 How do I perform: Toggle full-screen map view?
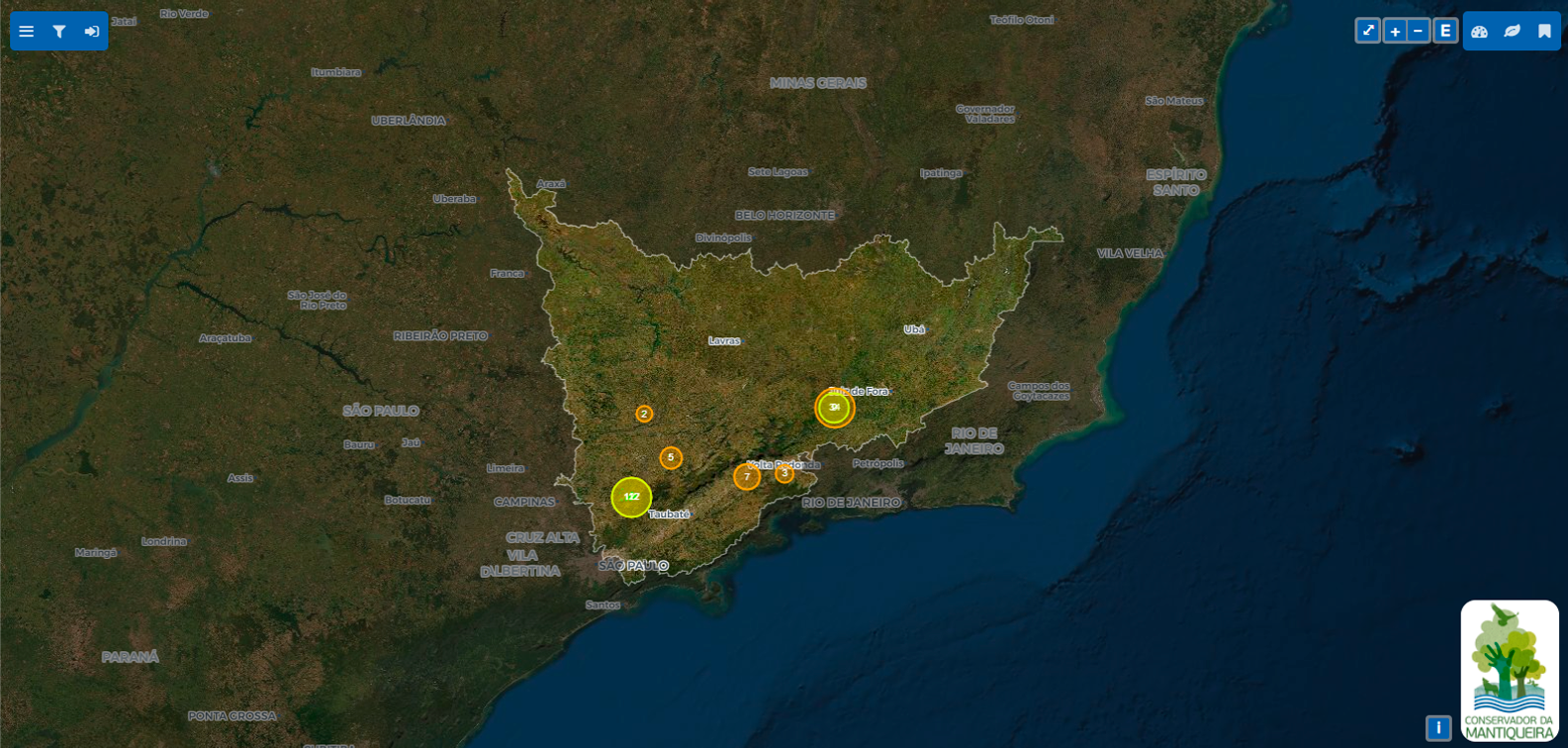click(1367, 31)
